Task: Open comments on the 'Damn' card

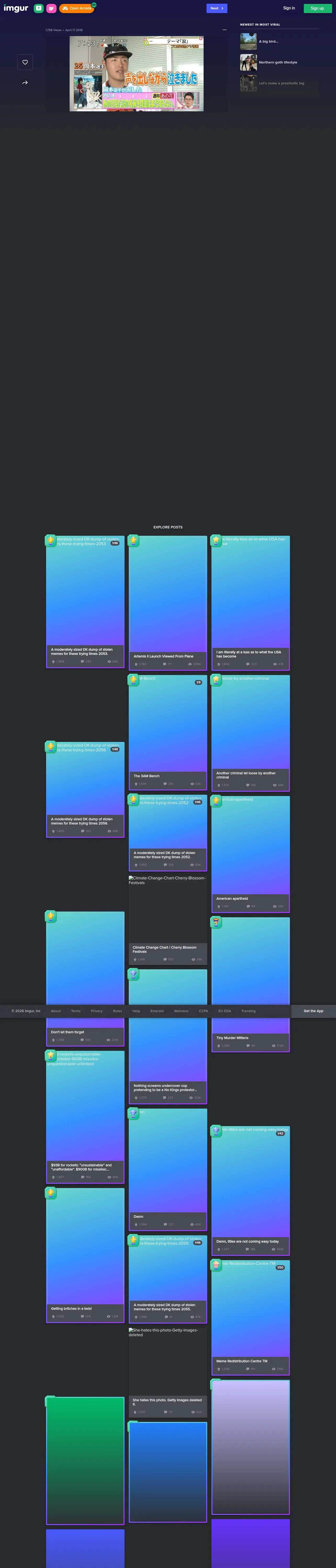Action: [x=168, y=1224]
